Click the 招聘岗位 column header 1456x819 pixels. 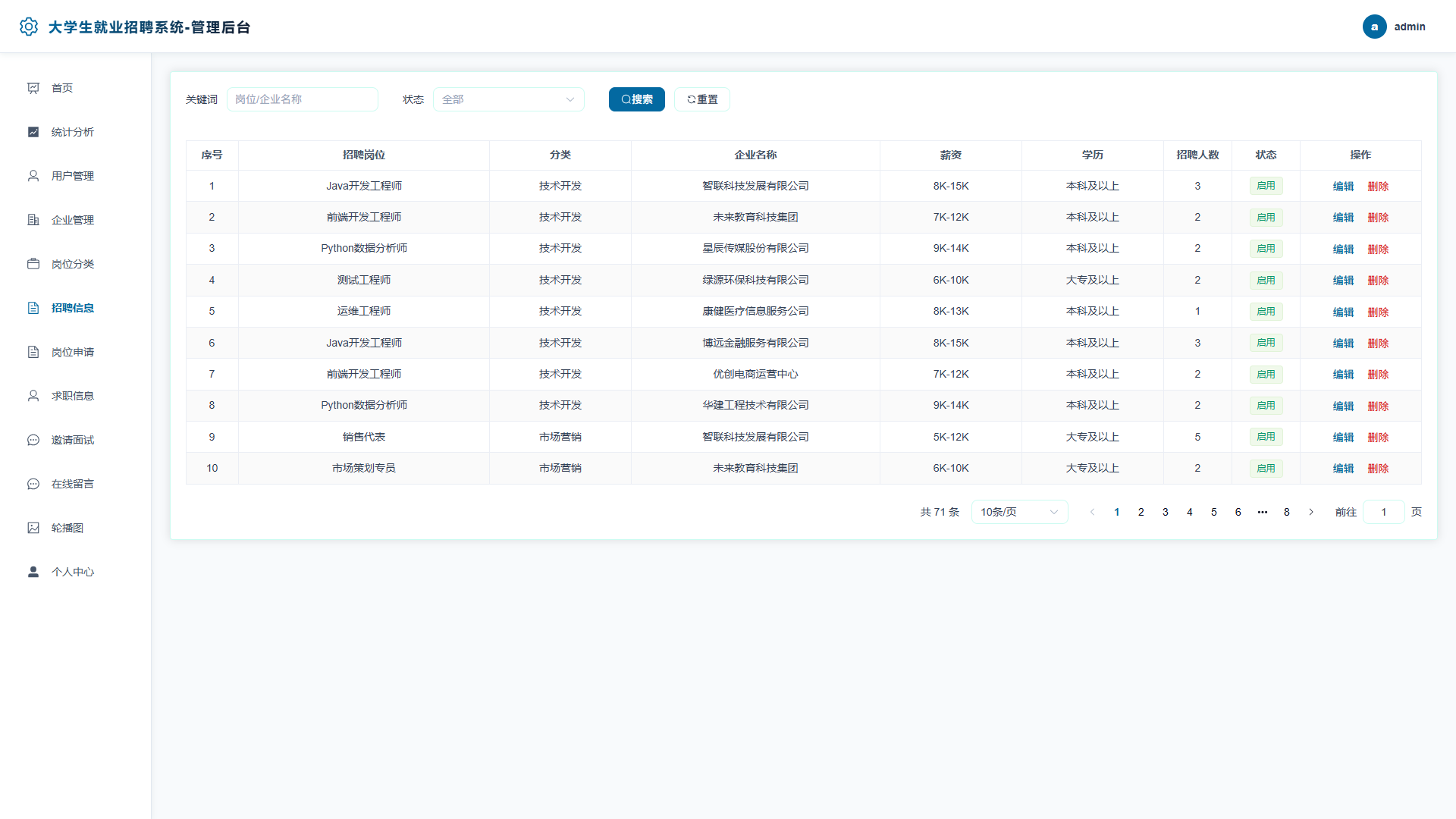pos(364,155)
